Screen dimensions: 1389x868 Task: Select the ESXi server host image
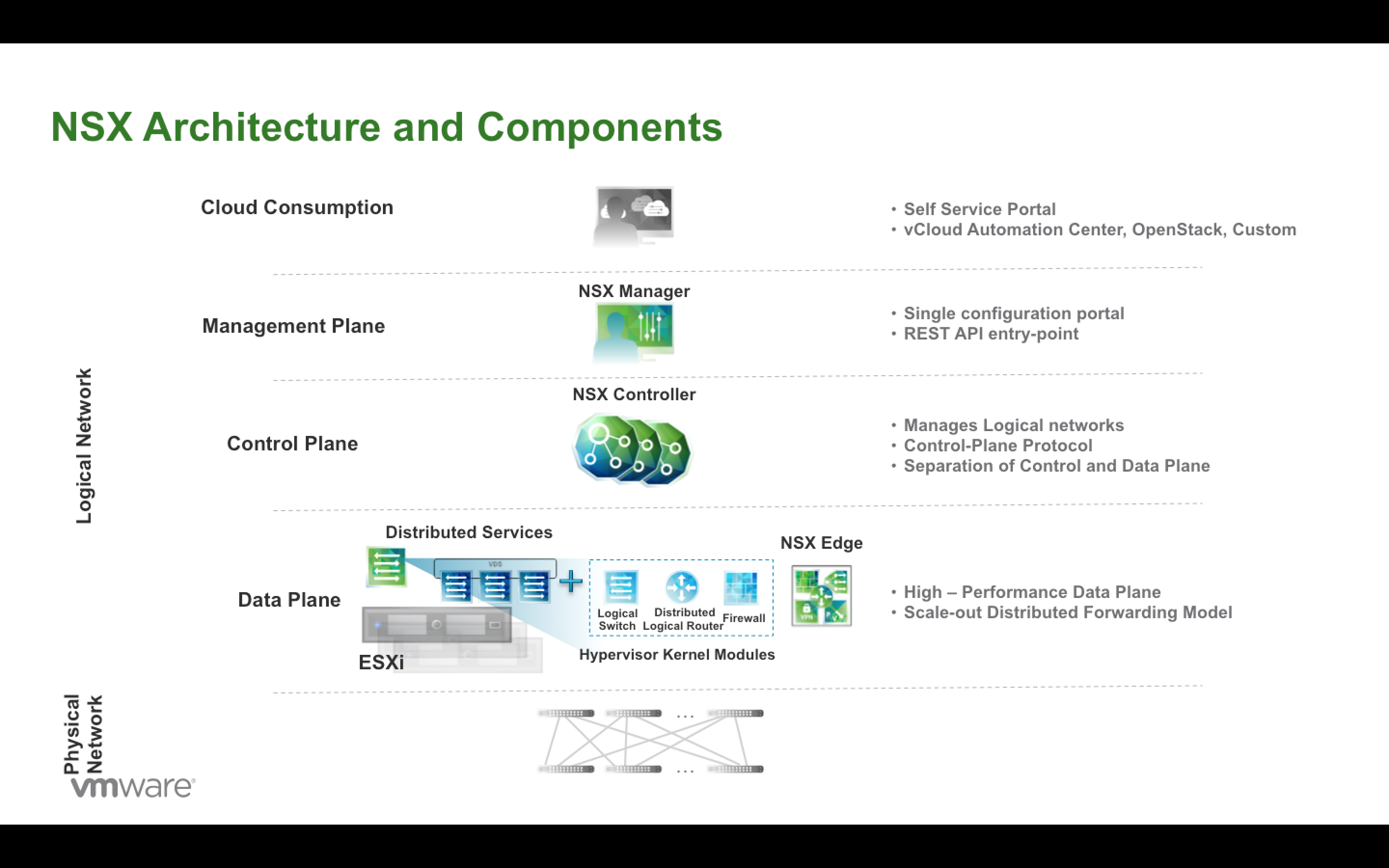coord(437,625)
